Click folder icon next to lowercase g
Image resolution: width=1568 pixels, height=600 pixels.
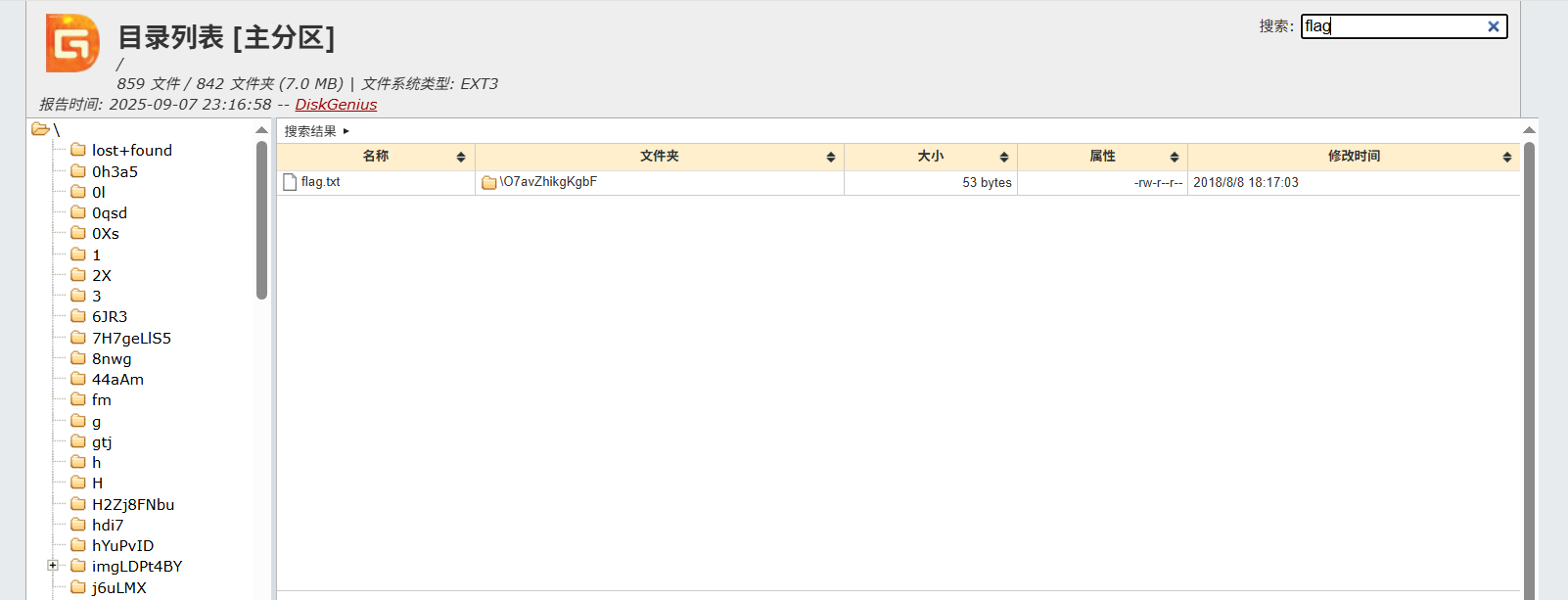78,420
